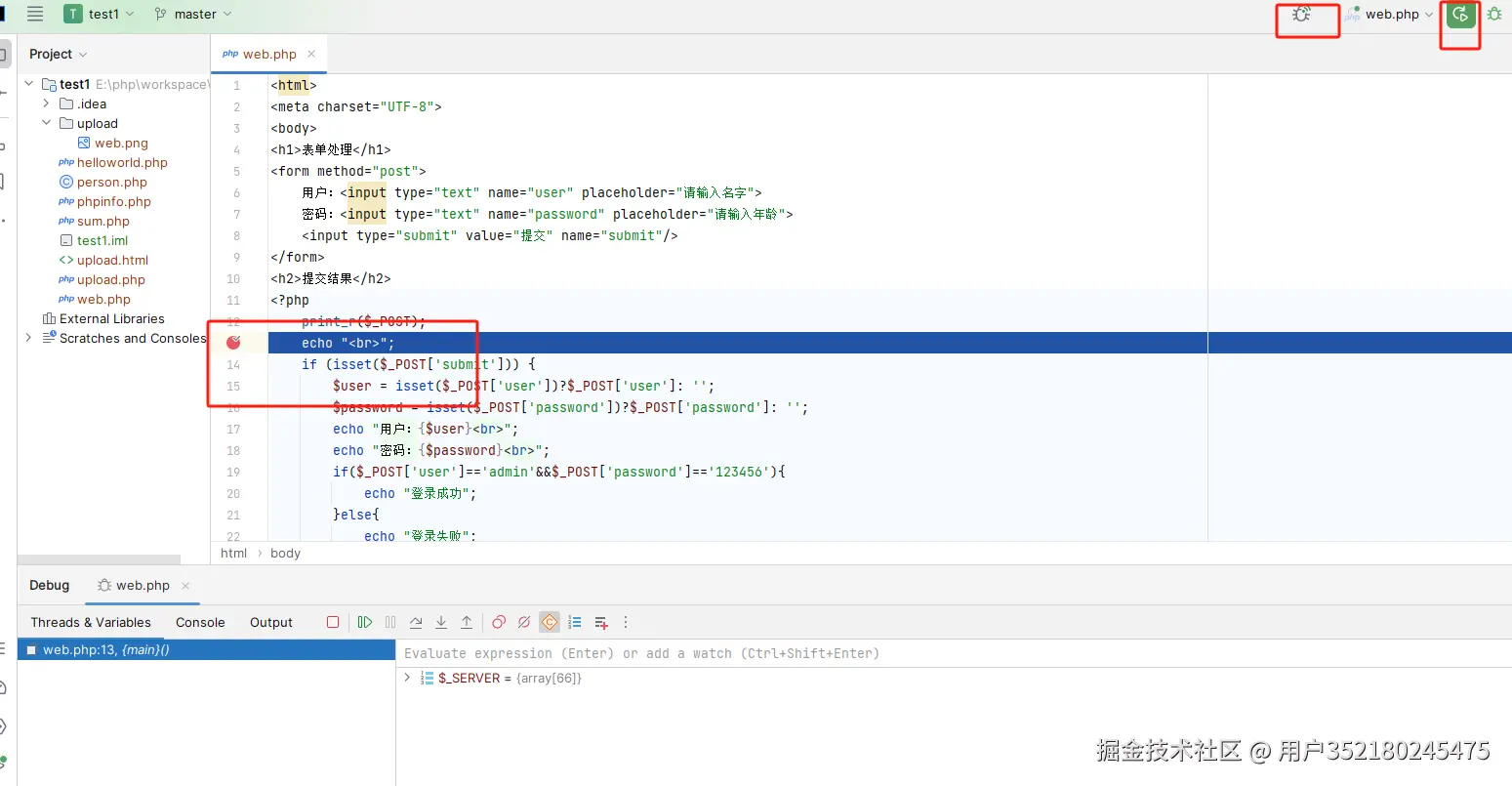Toggle Mute Breakpoints
The image size is (1512, 786).
tap(524, 622)
